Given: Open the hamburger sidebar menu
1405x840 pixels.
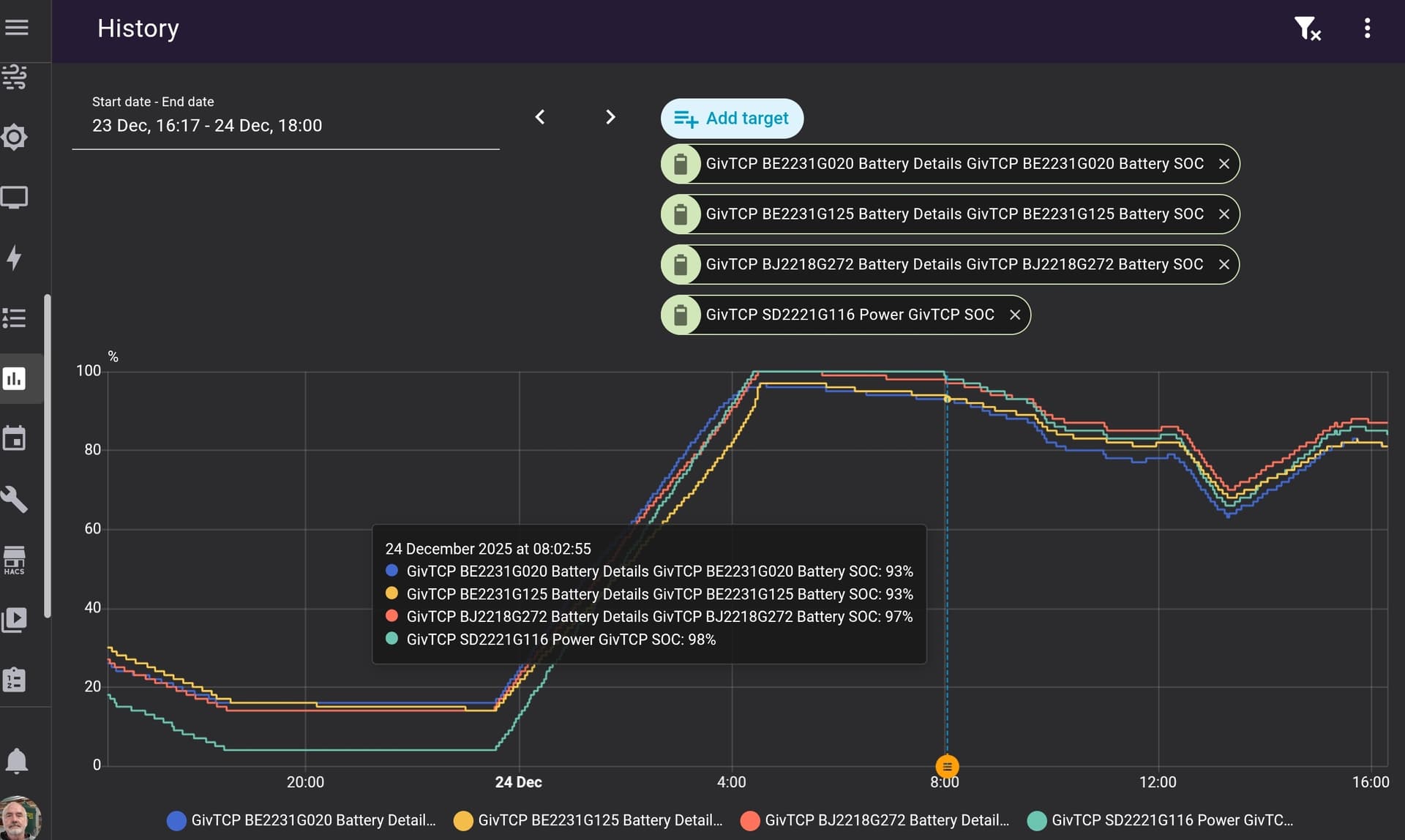Looking at the screenshot, I should pos(16,28).
